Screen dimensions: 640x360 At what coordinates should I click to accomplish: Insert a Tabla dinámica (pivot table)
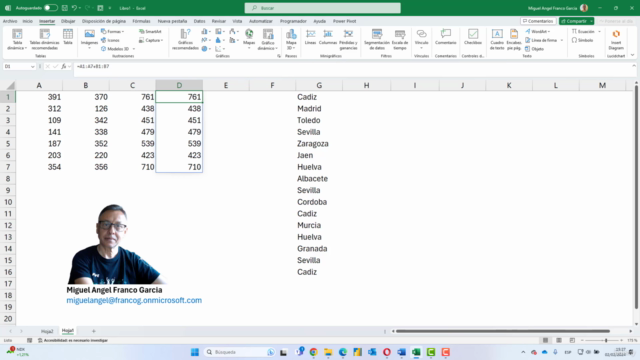(x=17, y=39)
